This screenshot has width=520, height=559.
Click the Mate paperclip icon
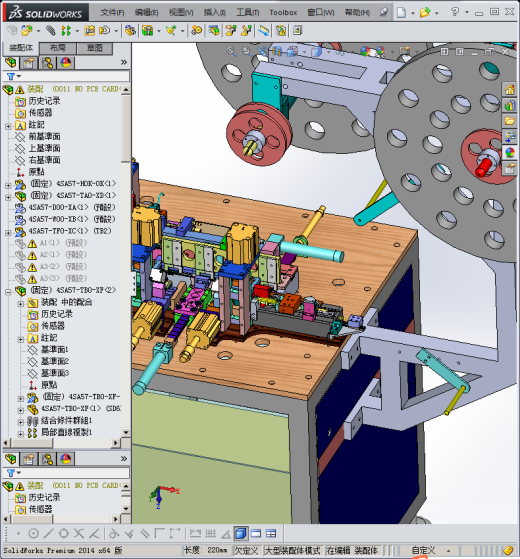[x=51, y=31]
